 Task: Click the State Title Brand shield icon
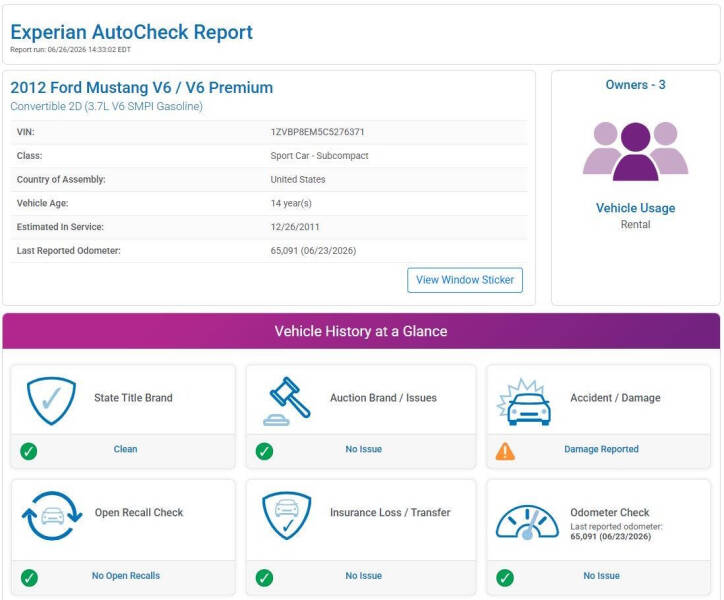coord(51,400)
